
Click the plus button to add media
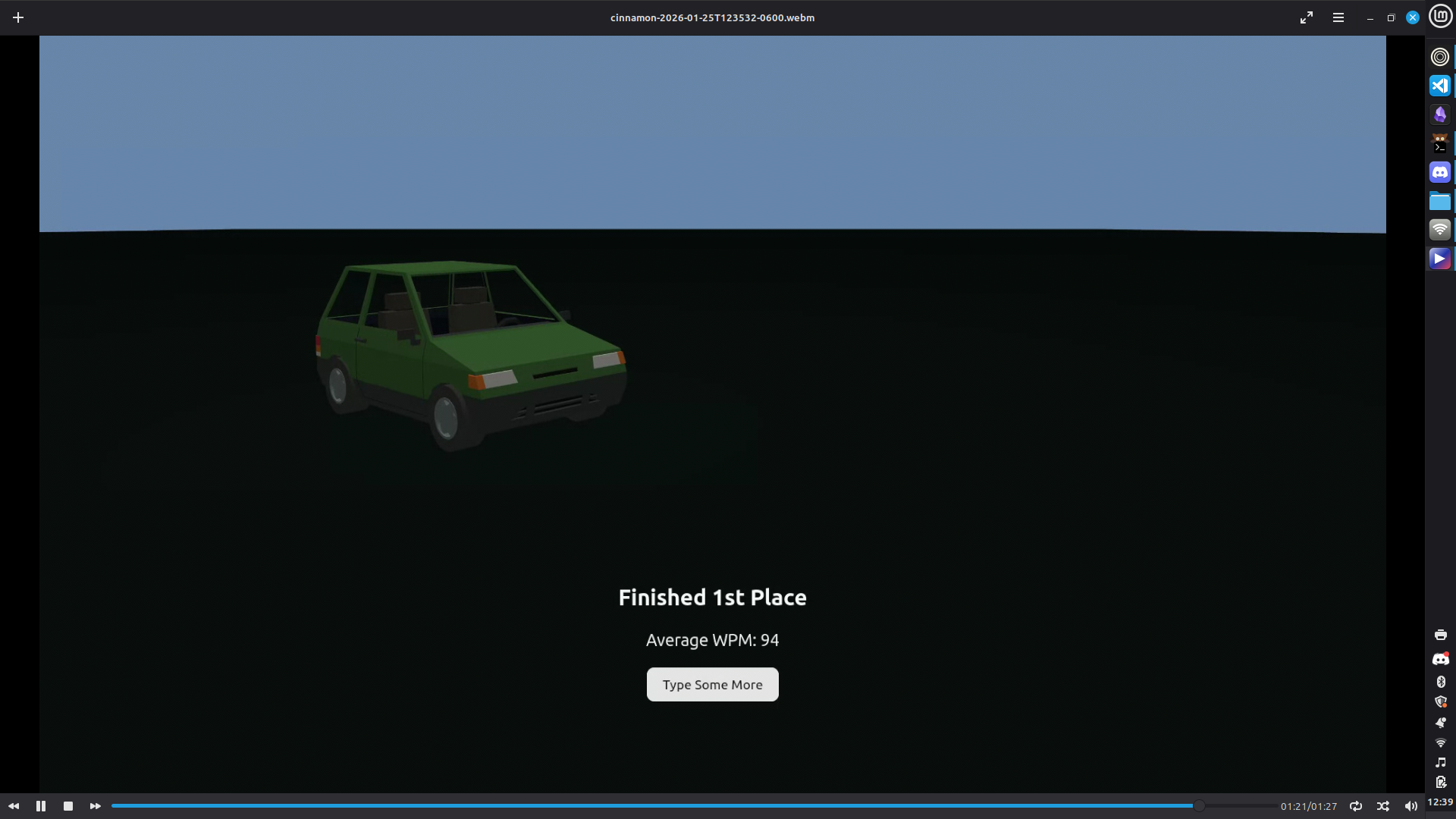point(18,17)
